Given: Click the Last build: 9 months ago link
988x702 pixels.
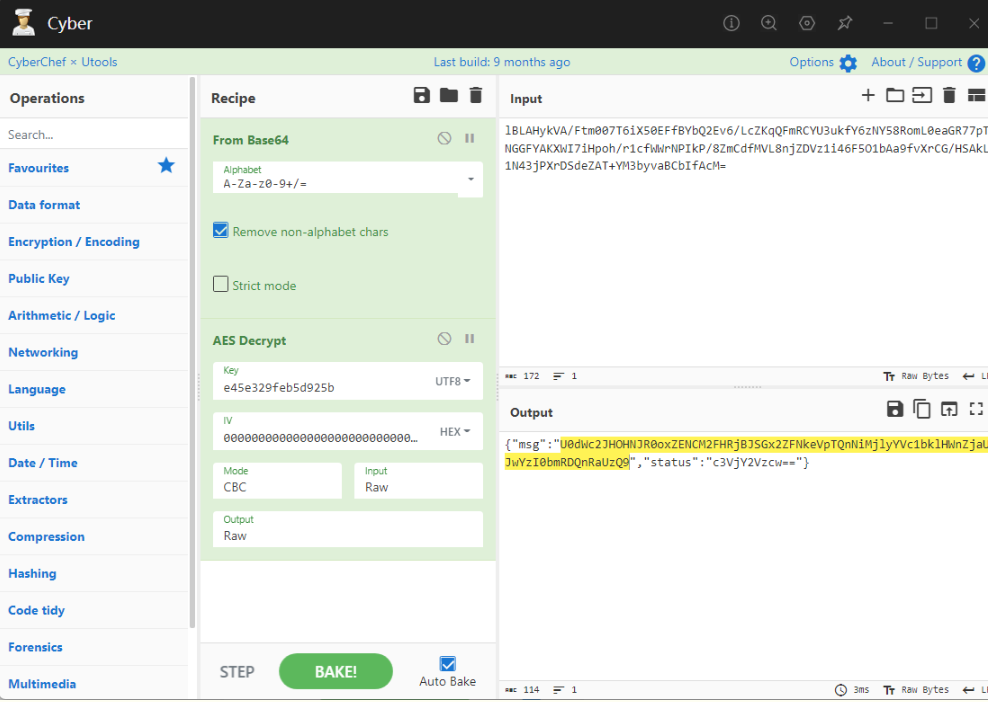Looking at the screenshot, I should pyautogui.click(x=502, y=62).
